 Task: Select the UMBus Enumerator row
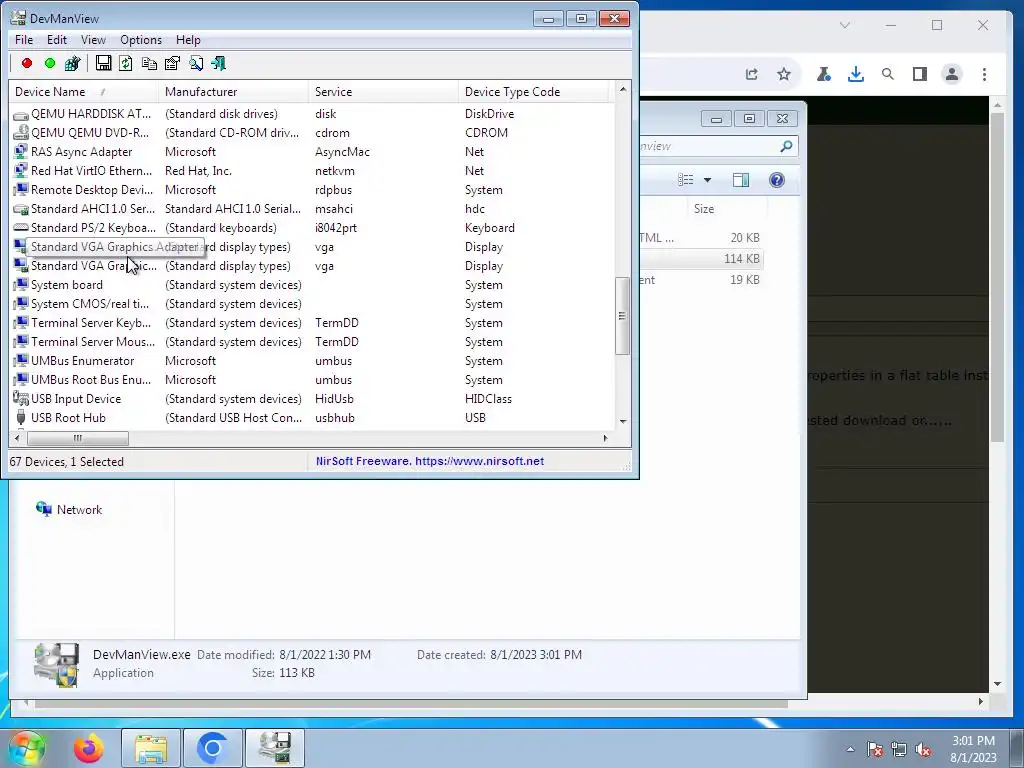[312, 360]
